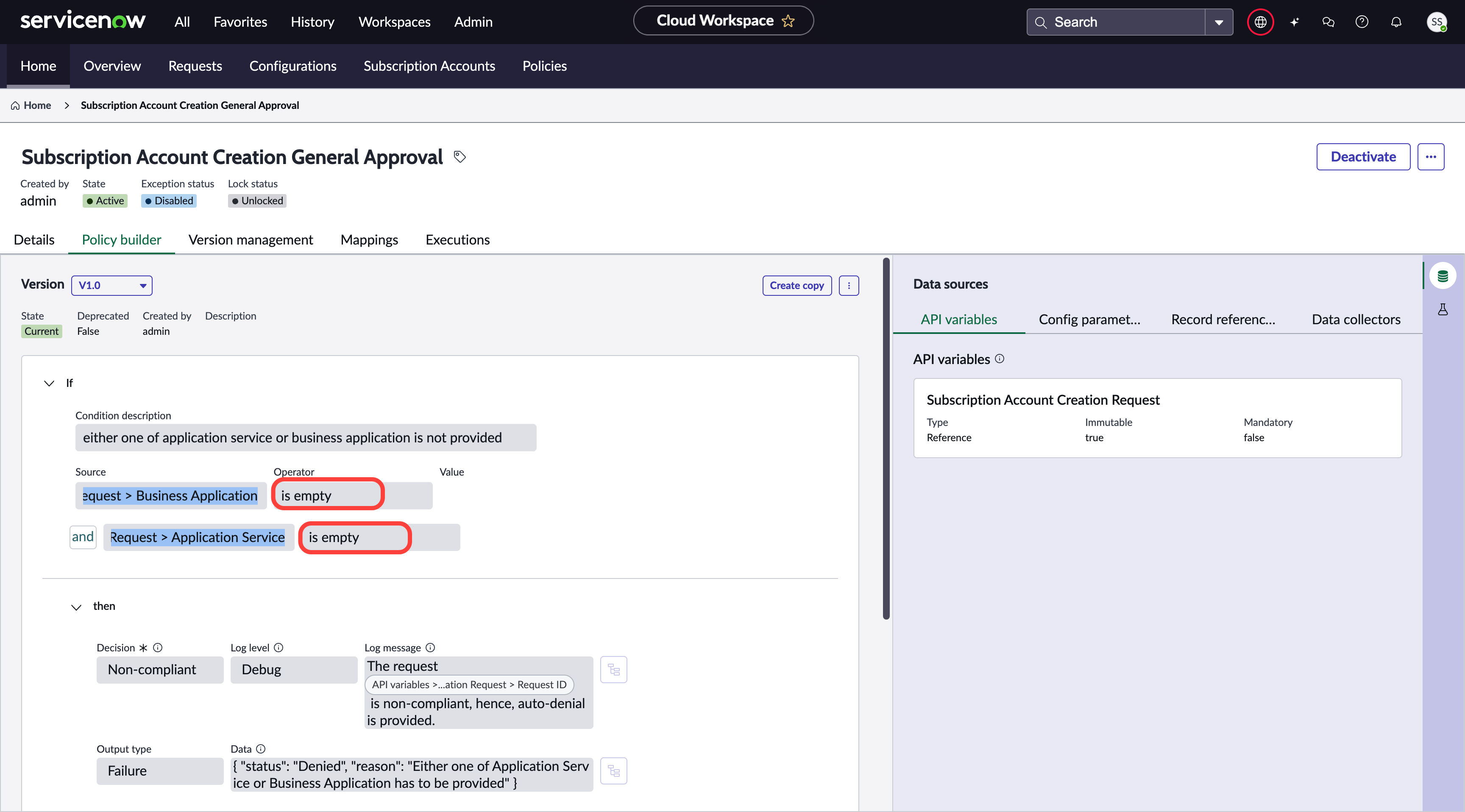This screenshot has height=812, width=1465.
Task: Click the Home breadcrumb link
Action: (37, 106)
